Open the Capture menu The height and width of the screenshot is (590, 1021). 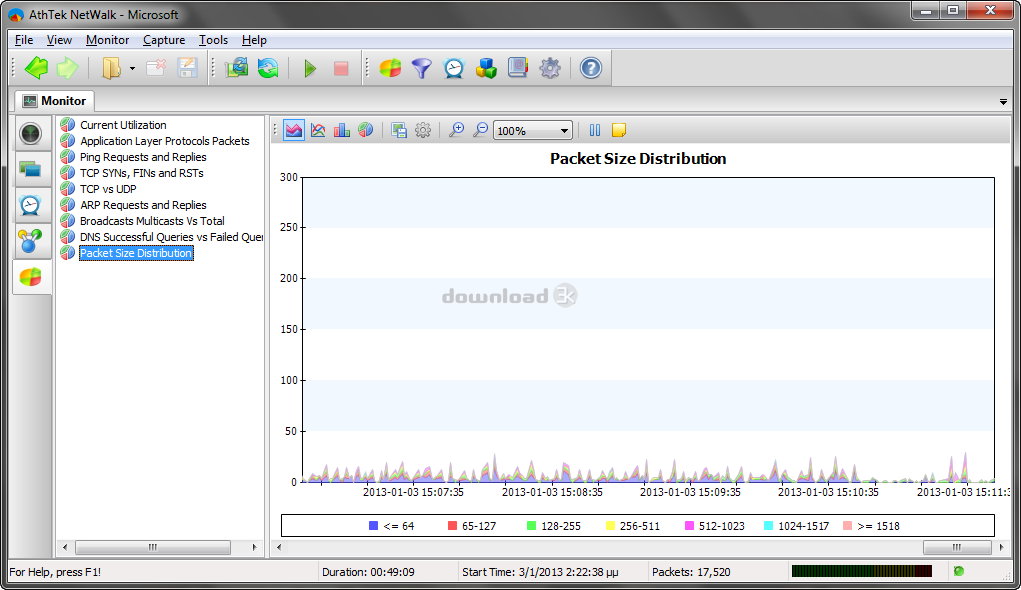[x=164, y=40]
